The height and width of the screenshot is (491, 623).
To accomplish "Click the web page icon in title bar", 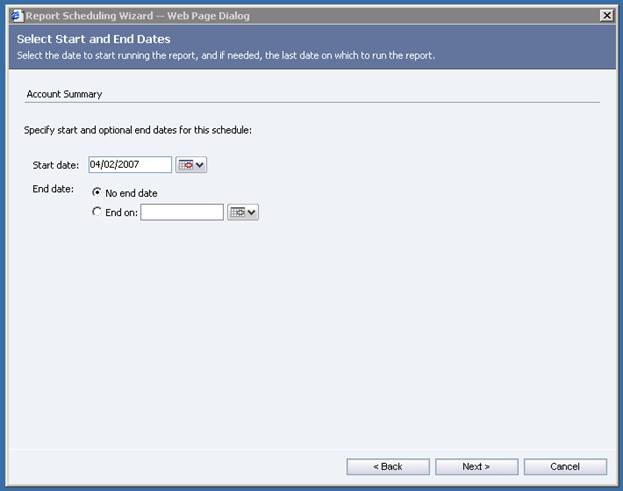I will point(16,15).
